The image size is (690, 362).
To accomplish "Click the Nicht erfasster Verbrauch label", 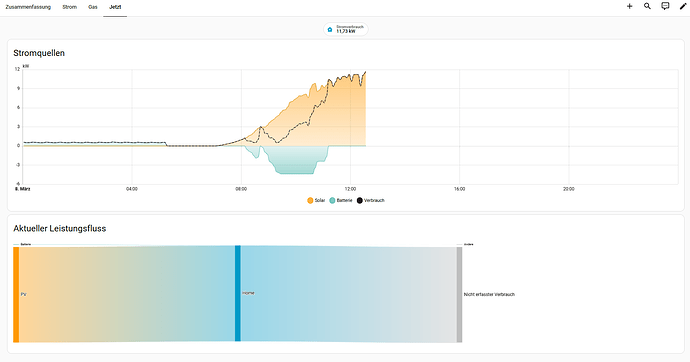I will 489,295.
